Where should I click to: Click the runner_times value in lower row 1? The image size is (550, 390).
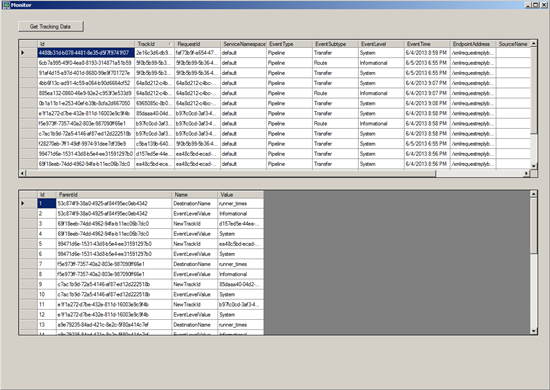pos(241,203)
